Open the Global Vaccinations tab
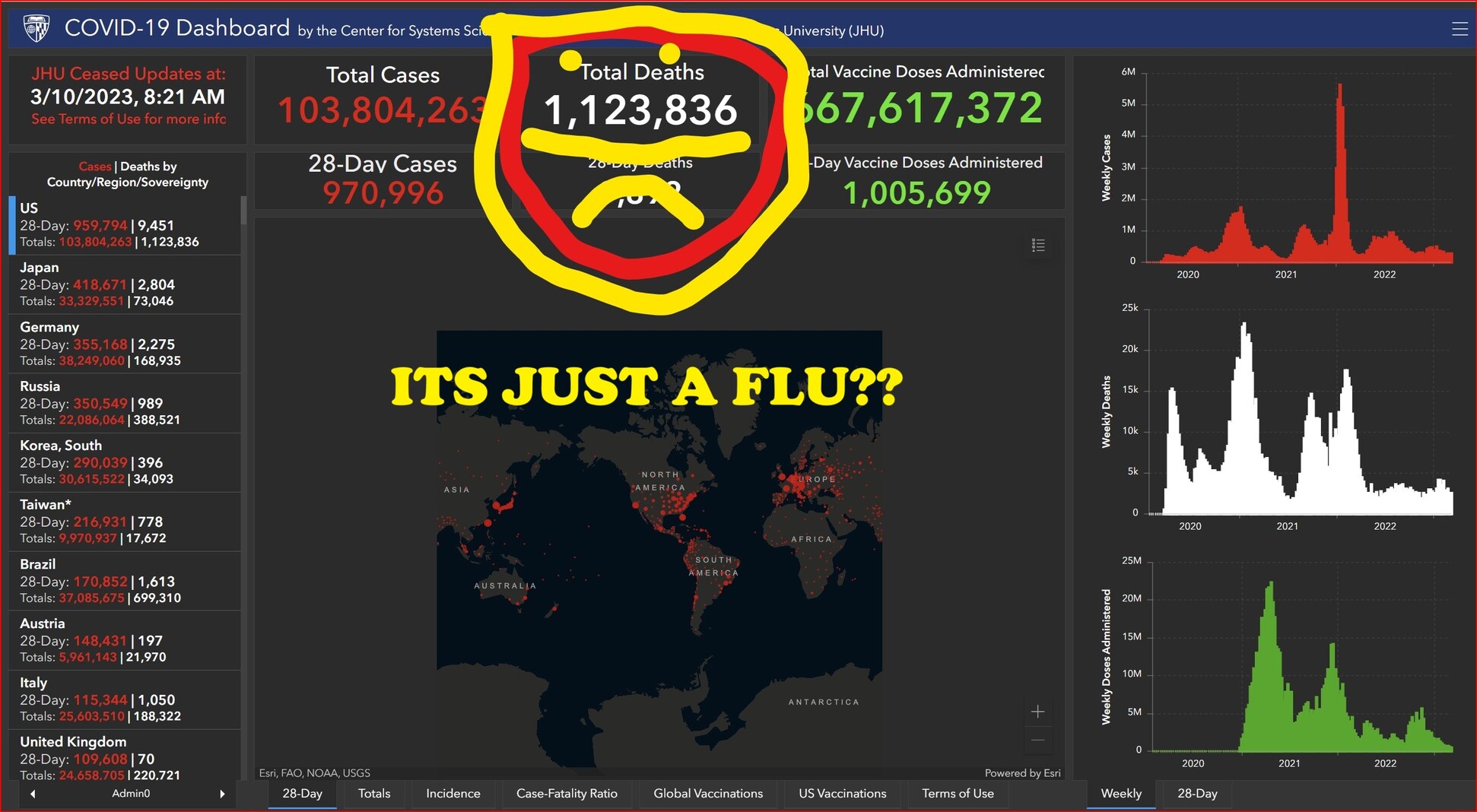This screenshot has height=812, width=1477. [x=707, y=793]
